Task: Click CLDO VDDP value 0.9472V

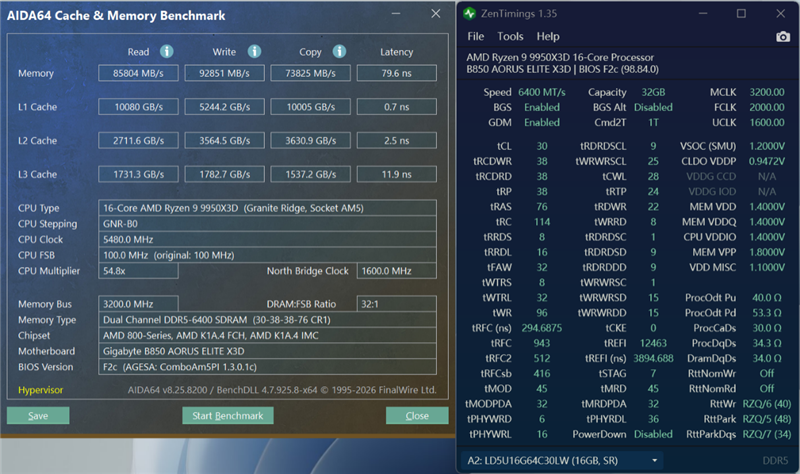Action: click(767, 161)
